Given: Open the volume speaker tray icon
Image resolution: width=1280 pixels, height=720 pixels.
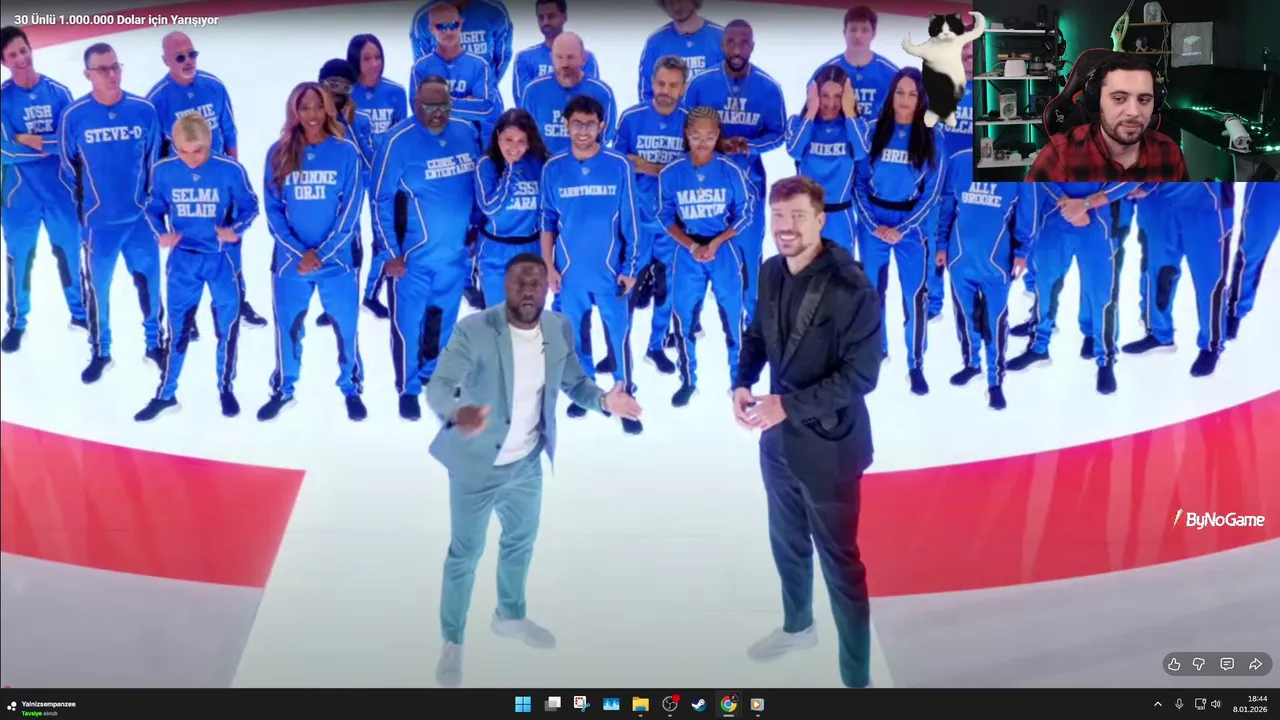Looking at the screenshot, I should pos(1216,704).
